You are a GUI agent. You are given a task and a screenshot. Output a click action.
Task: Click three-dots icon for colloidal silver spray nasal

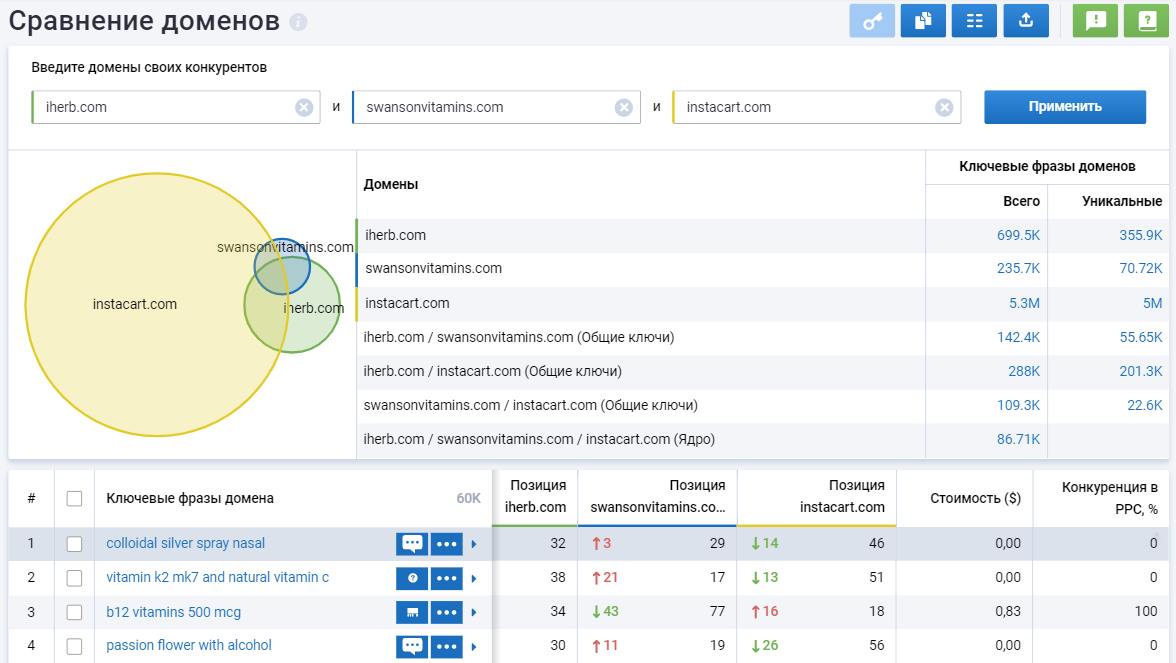[446, 544]
